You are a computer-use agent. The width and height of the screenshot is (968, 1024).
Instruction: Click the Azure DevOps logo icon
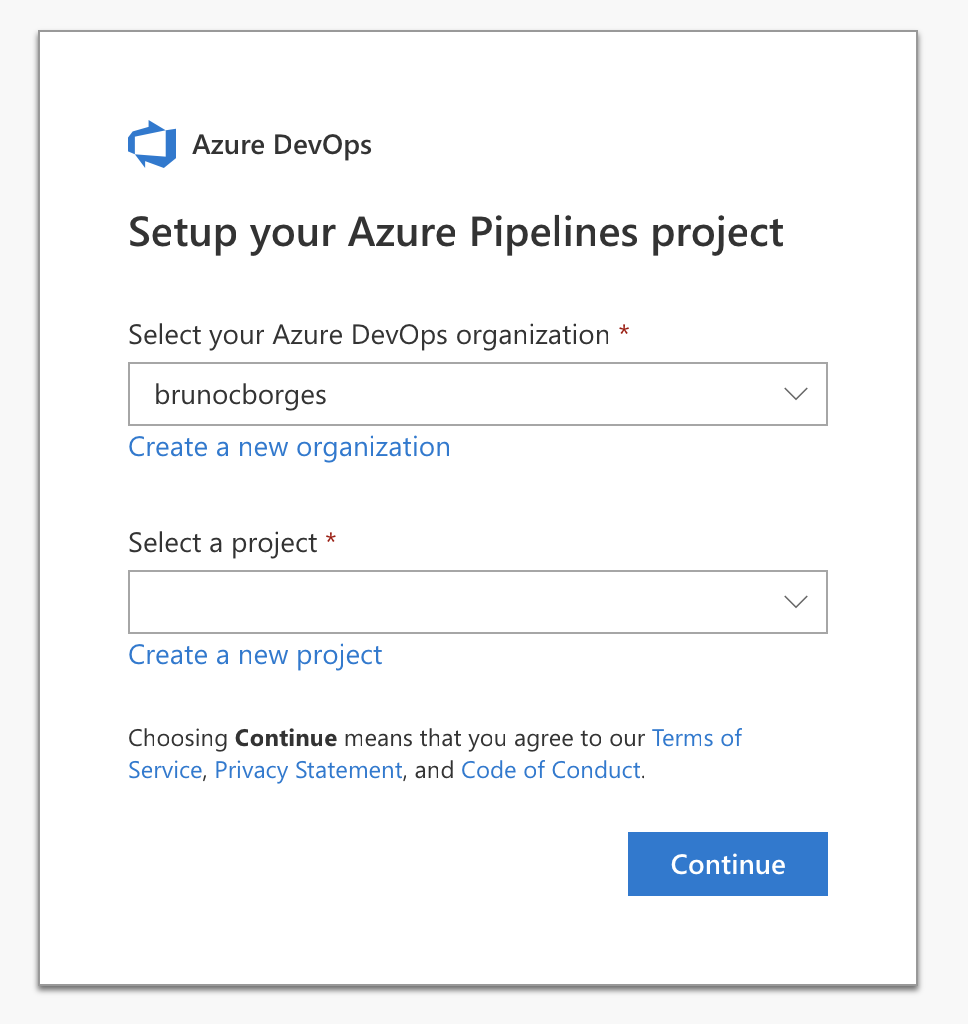coord(152,144)
